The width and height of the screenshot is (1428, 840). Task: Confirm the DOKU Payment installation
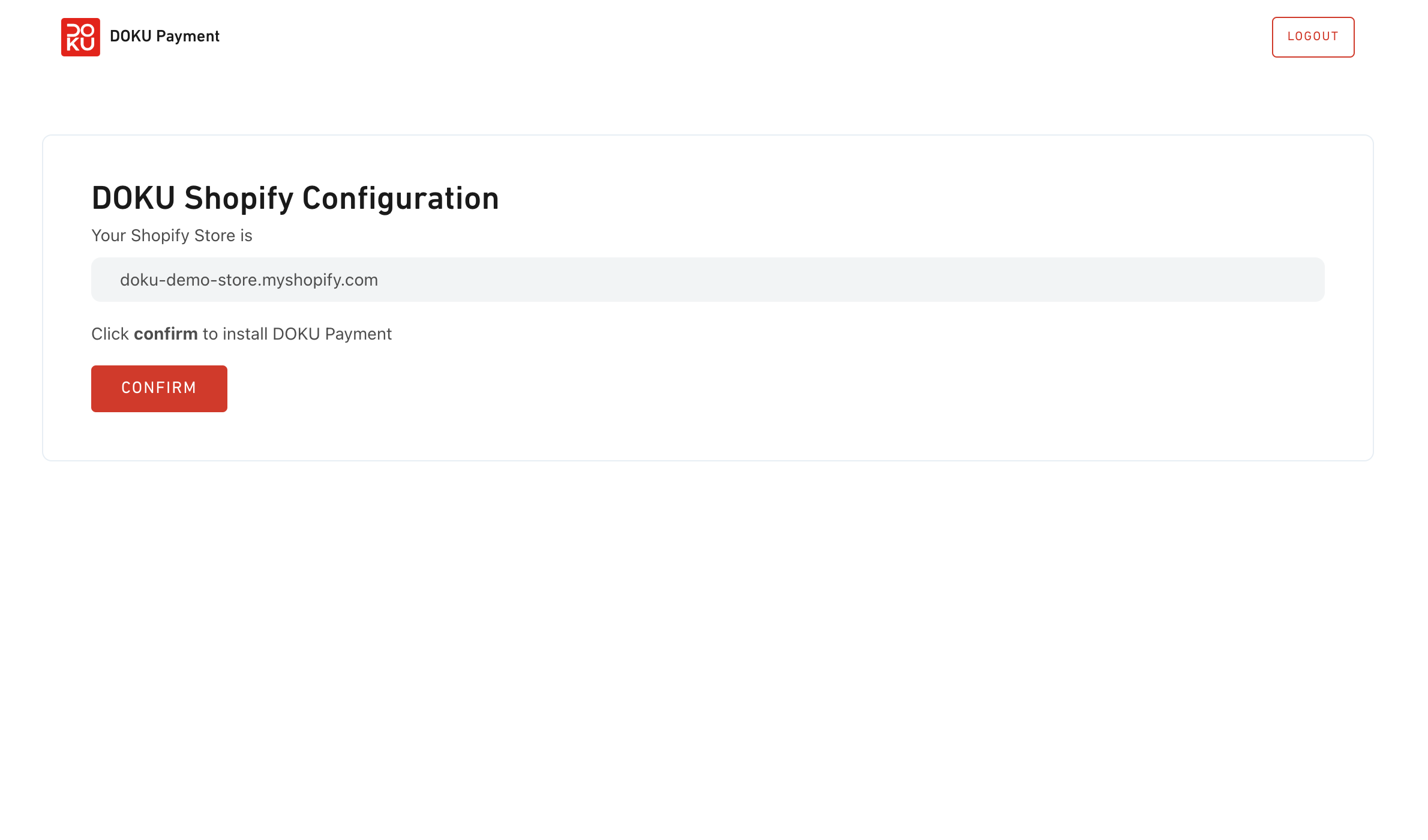coord(159,389)
